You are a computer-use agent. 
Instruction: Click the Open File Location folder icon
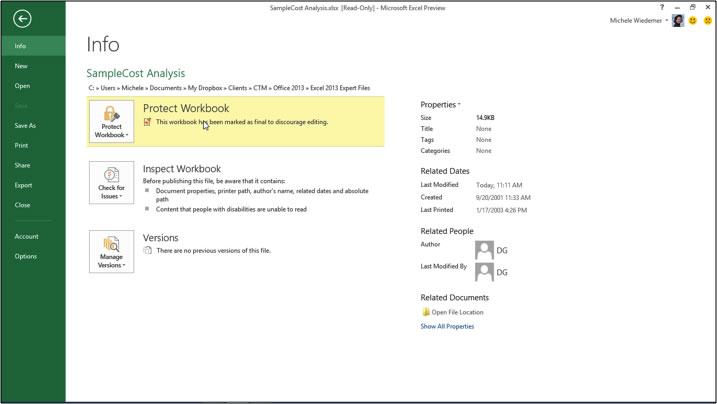[x=426, y=312]
